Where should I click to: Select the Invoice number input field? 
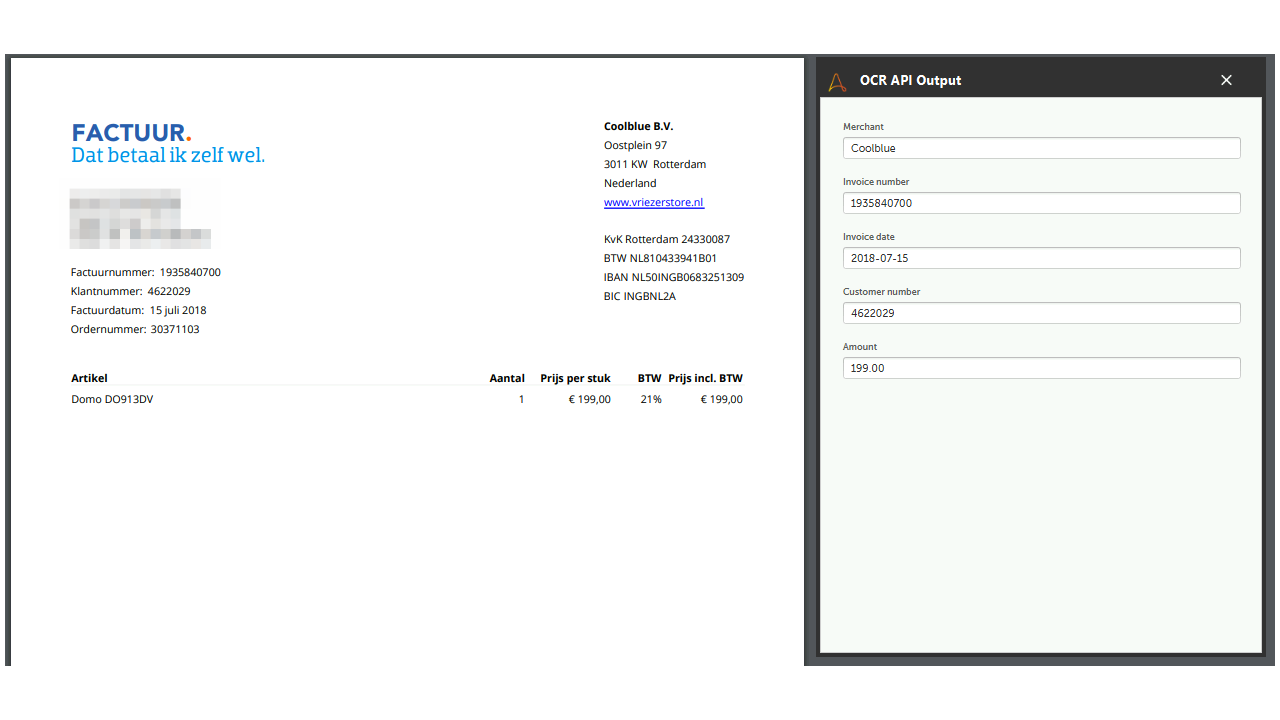click(x=1041, y=203)
